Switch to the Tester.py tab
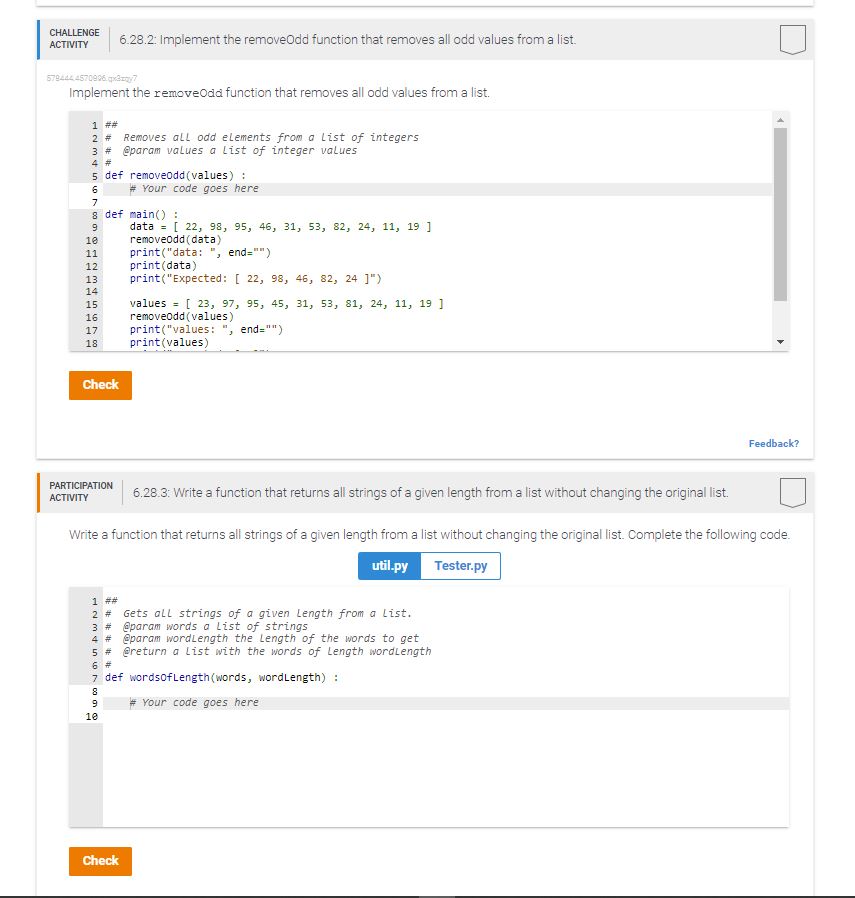 460,565
